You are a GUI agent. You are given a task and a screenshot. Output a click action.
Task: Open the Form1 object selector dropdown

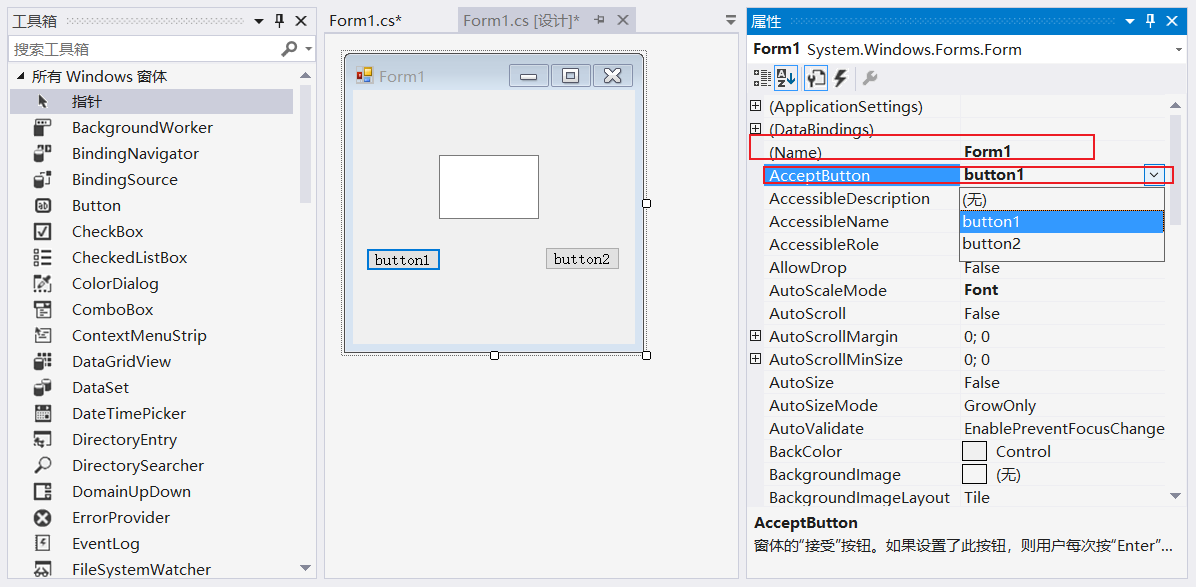[x=1179, y=50]
